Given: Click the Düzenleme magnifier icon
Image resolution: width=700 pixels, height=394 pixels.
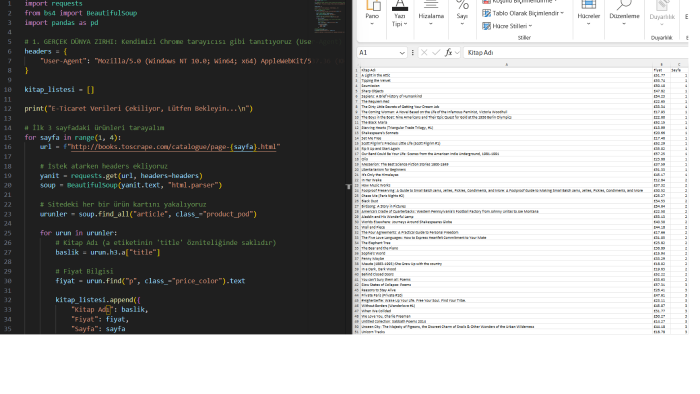Looking at the screenshot, I should (624, 5).
